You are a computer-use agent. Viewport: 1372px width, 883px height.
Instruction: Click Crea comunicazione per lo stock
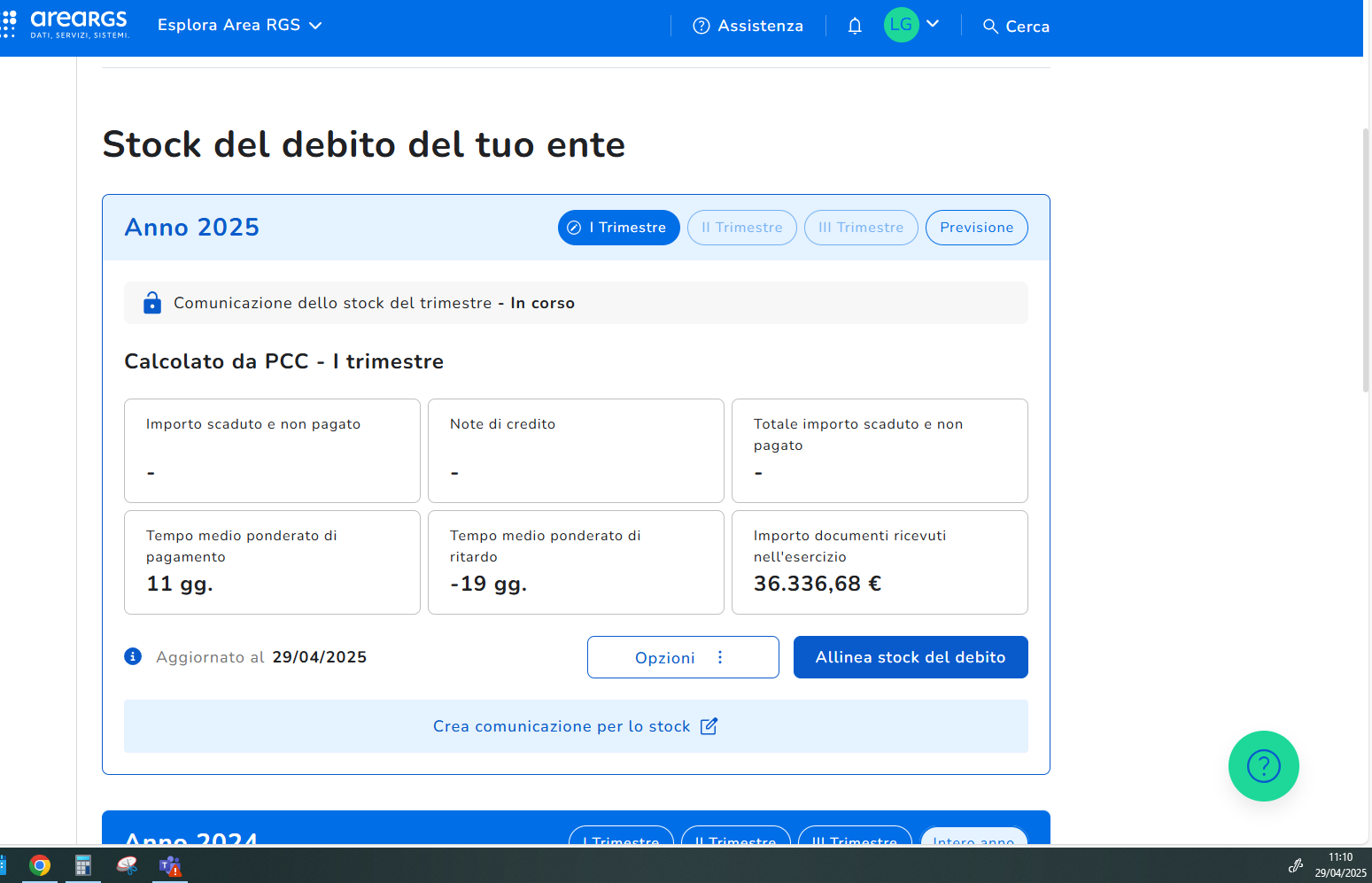tap(575, 726)
